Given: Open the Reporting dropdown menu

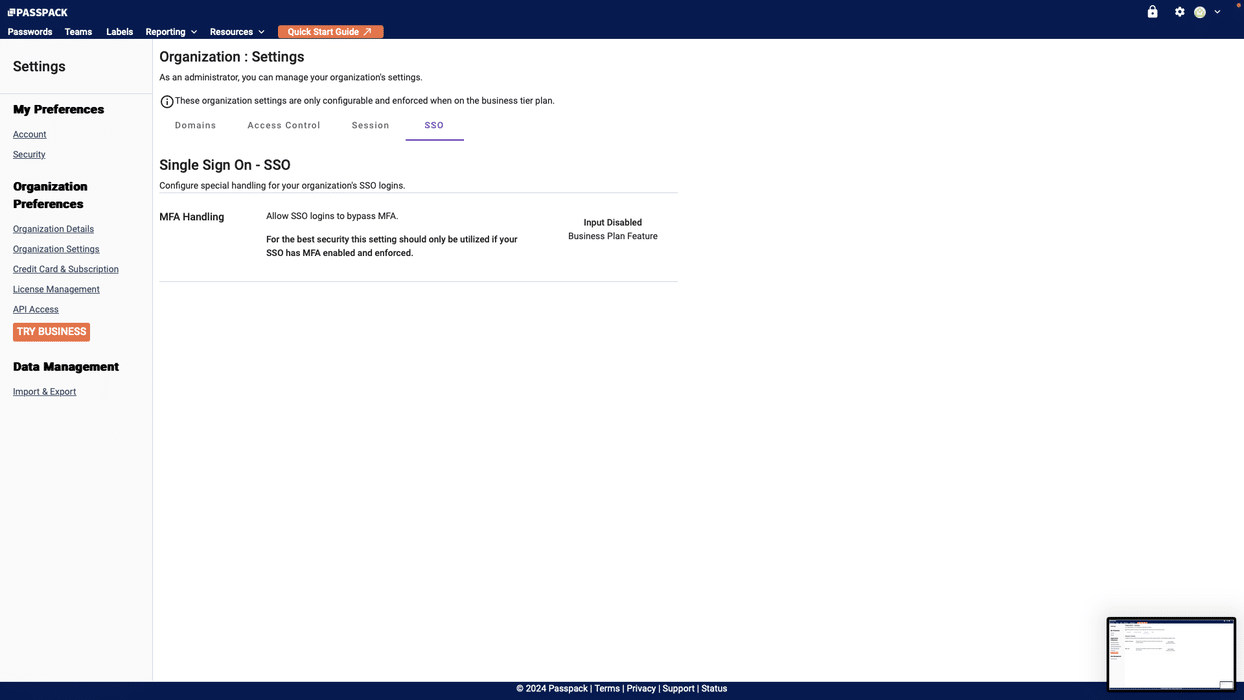Looking at the screenshot, I should coord(171,32).
